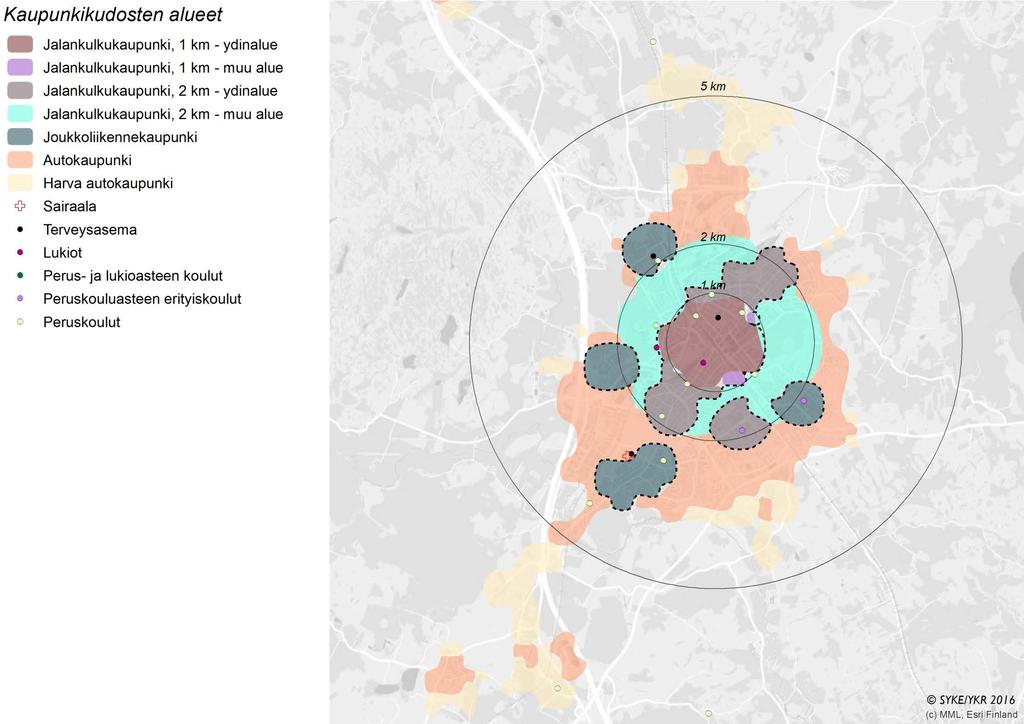Click the 'Autokaupunki' legend label
The height and width of the screenshot is (724, 1024).
coord(88,161)
